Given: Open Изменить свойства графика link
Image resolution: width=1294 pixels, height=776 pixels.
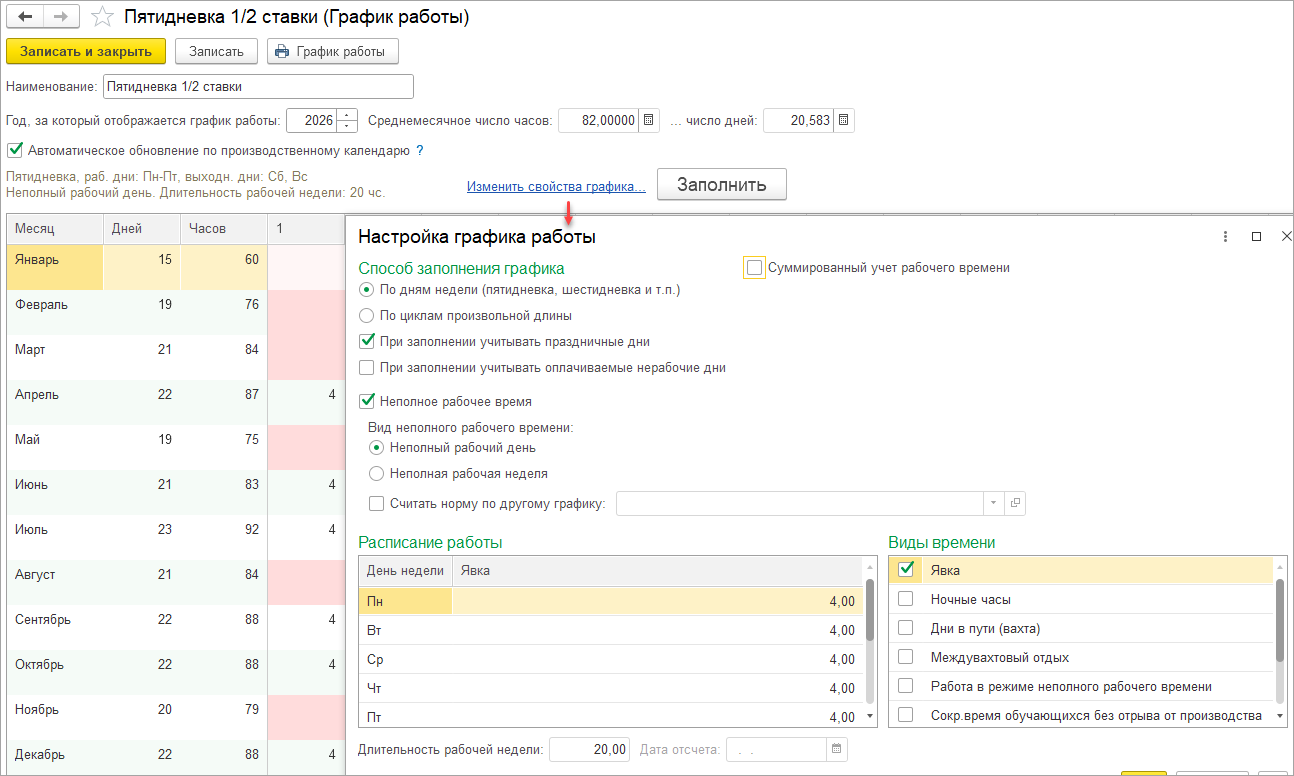Looking at the screenshot, I should (556, 187).
